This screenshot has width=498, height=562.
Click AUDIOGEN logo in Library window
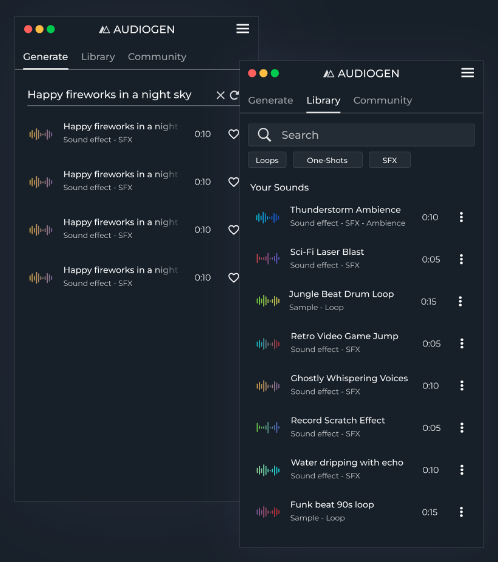click(361, 73)
